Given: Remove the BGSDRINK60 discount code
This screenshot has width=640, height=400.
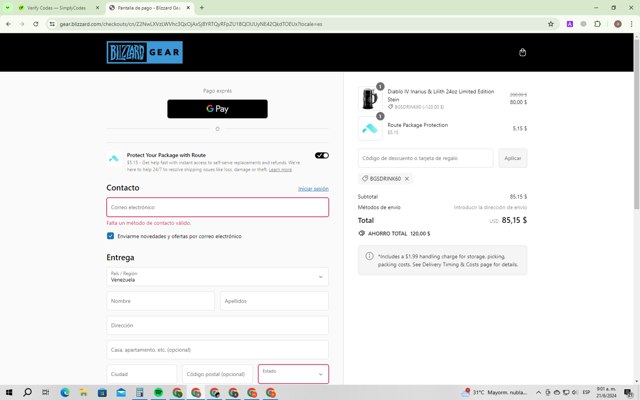Looking at the screenshot, I should pyautogui.click(x=407, y=179).
